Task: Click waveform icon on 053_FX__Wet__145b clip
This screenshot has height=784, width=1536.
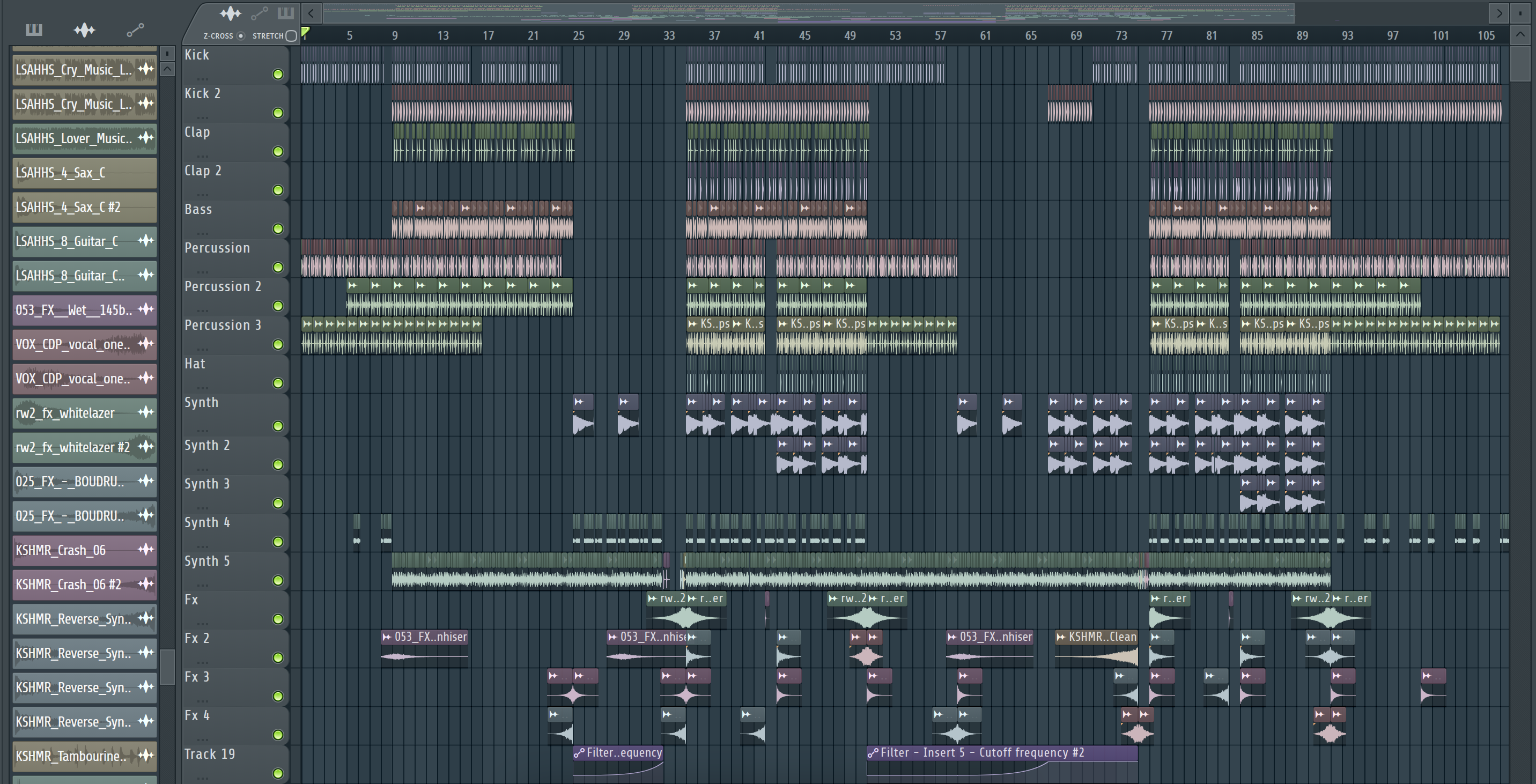Action: [x=145, y=309]
